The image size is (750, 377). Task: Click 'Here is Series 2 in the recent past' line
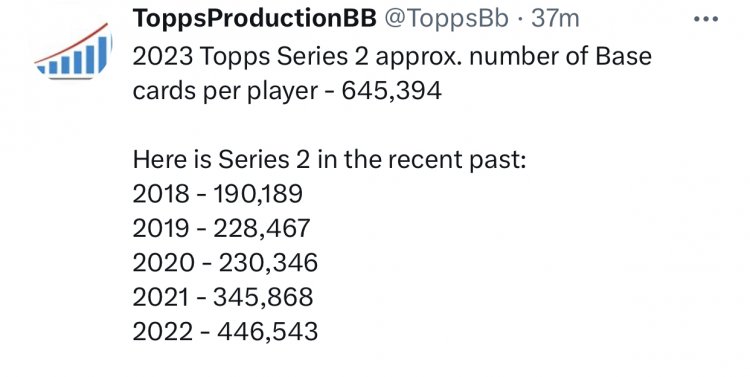click(329, 159)
